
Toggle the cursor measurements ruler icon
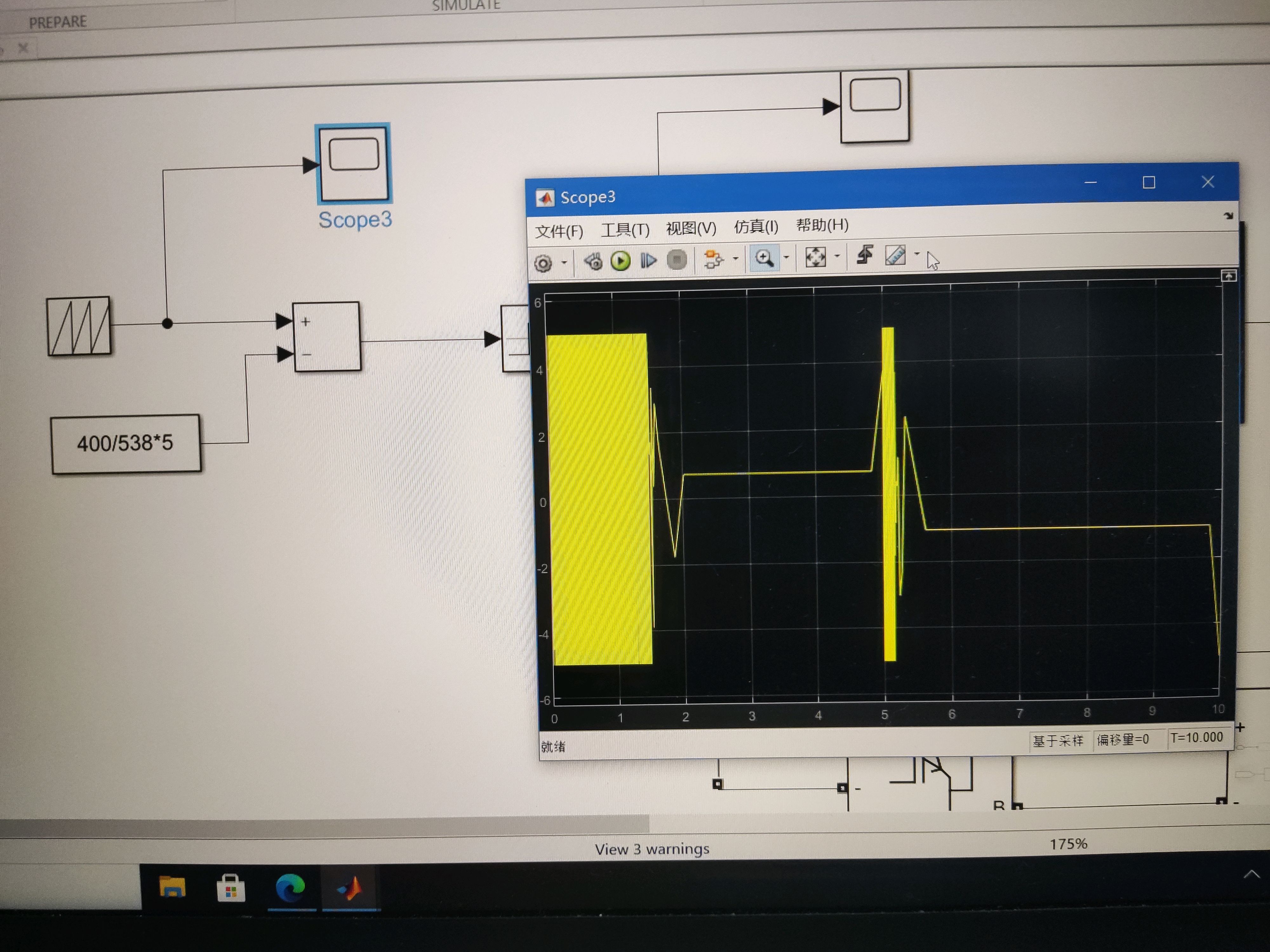895,254
